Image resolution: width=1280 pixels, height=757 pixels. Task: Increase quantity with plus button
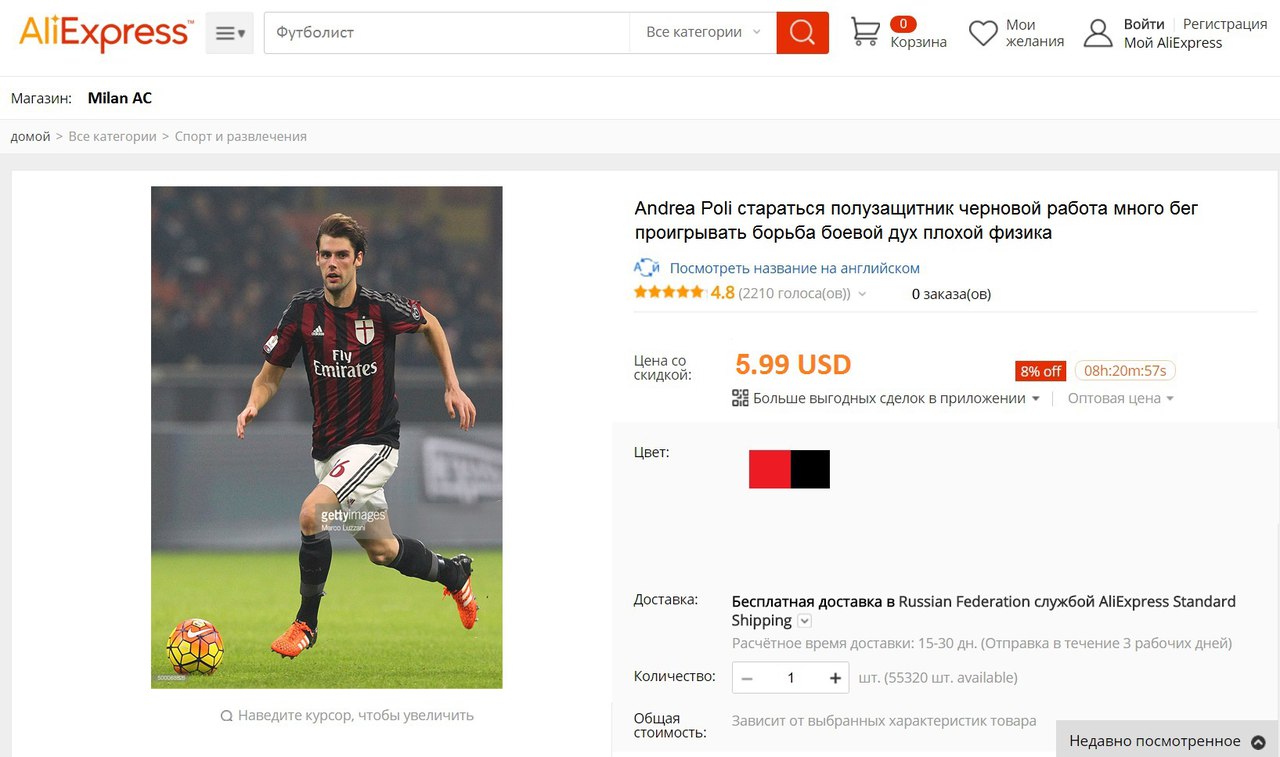click(x=835, y=678)
